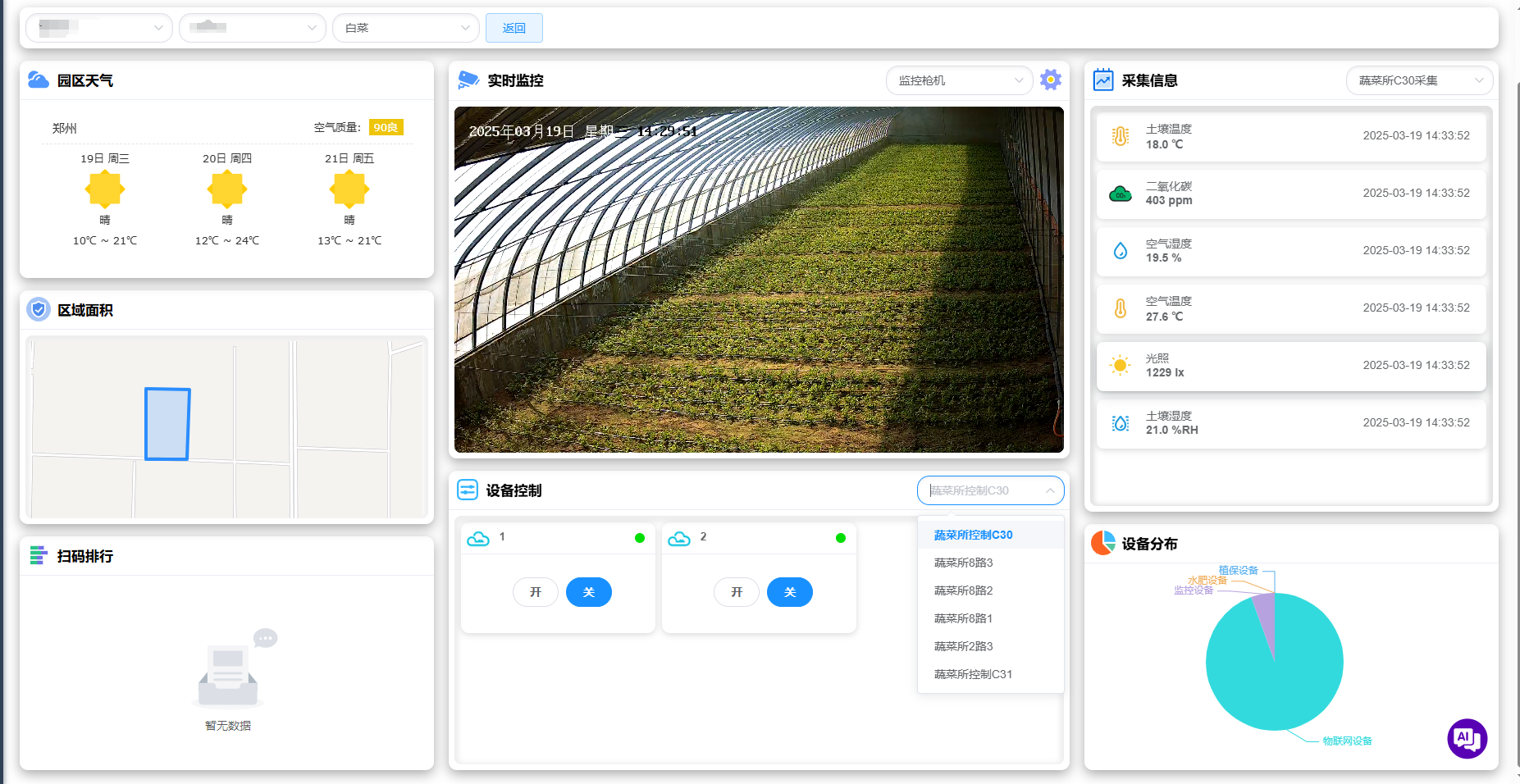The width and height of the screenshot is (1520, 784).
Task: Click the air humidity droplet icon
Action: (1120, 251)
